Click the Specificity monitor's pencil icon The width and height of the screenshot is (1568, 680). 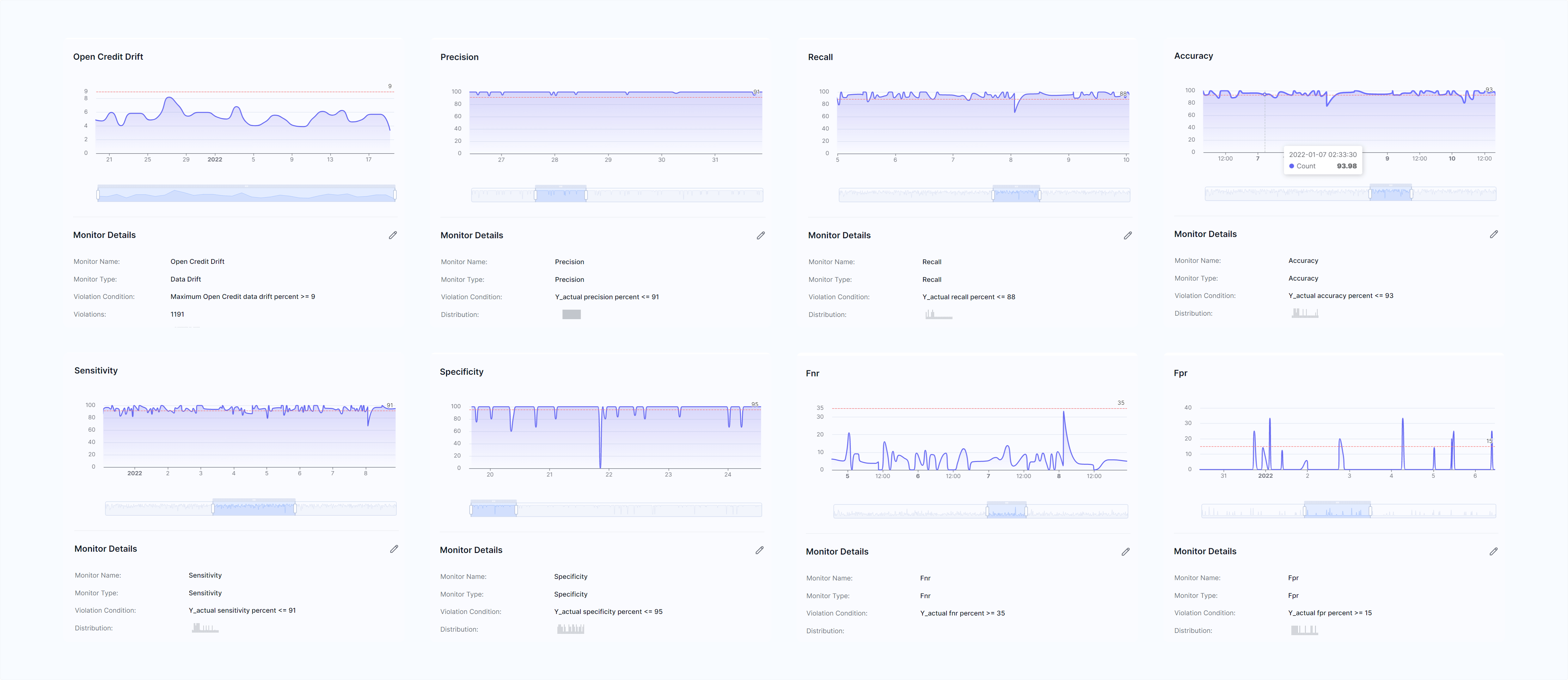(759, 550)
